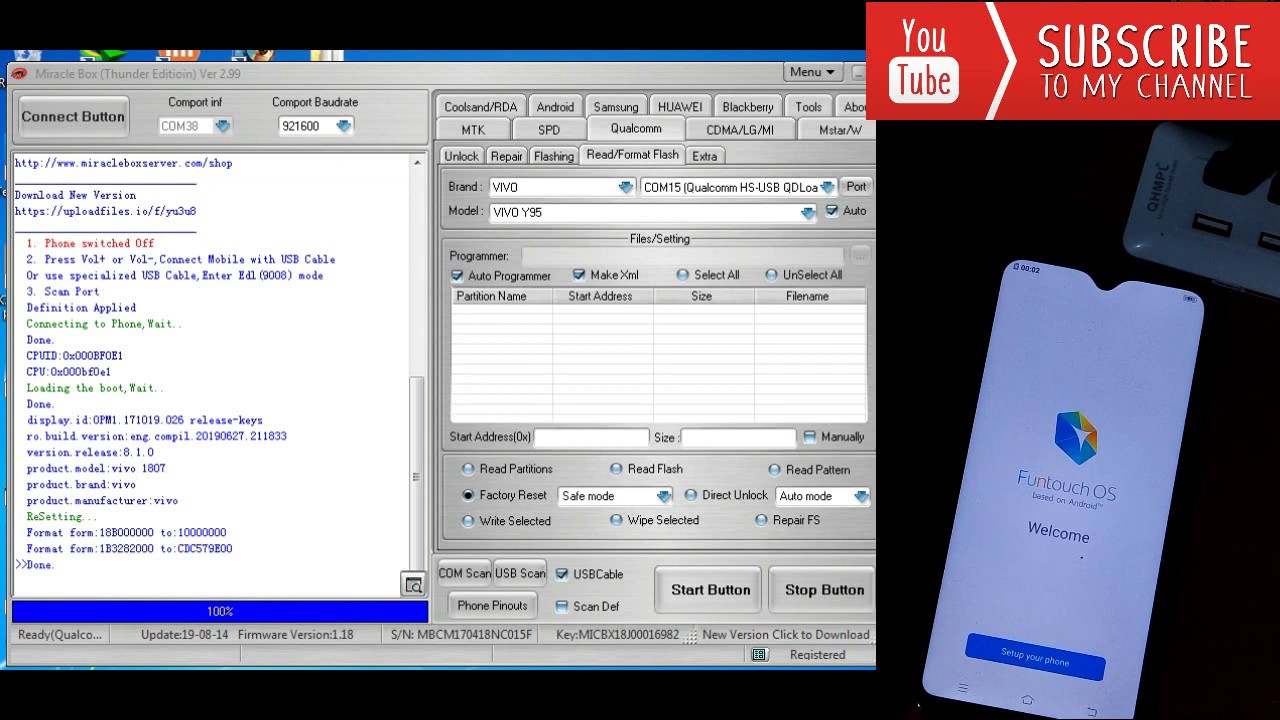Select Read Pattern option

(x=774, y=470)
